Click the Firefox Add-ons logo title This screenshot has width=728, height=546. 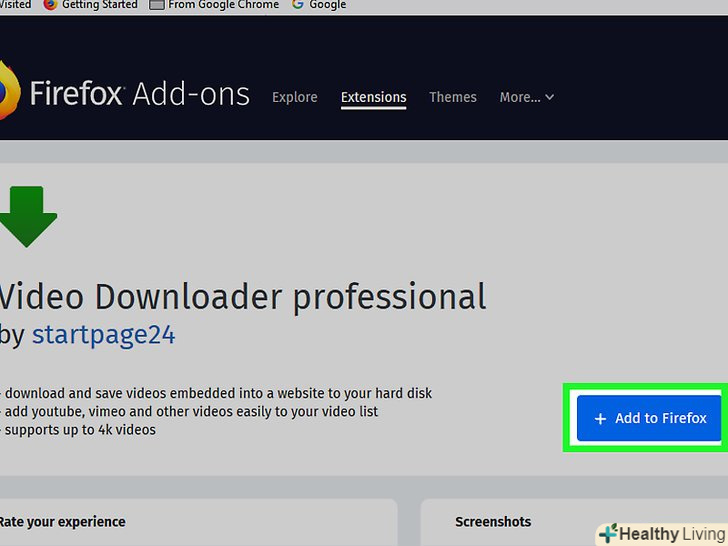[x=140, y=93]
